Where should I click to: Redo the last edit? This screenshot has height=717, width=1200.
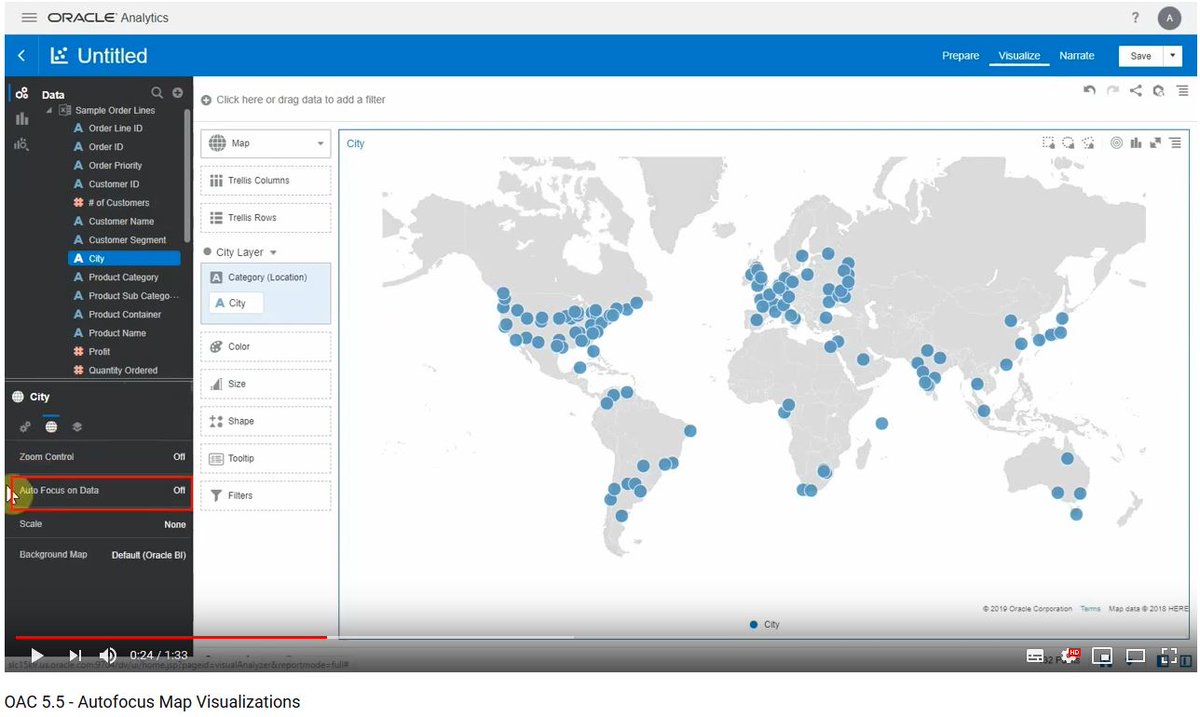coord(1113,91)
